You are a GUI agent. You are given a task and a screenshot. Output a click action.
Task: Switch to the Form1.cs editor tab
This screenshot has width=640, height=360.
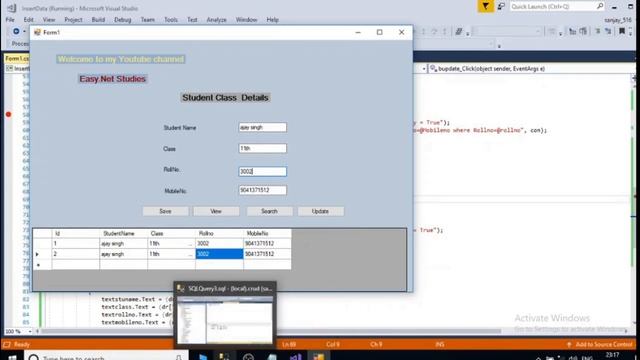coord(17,58)
